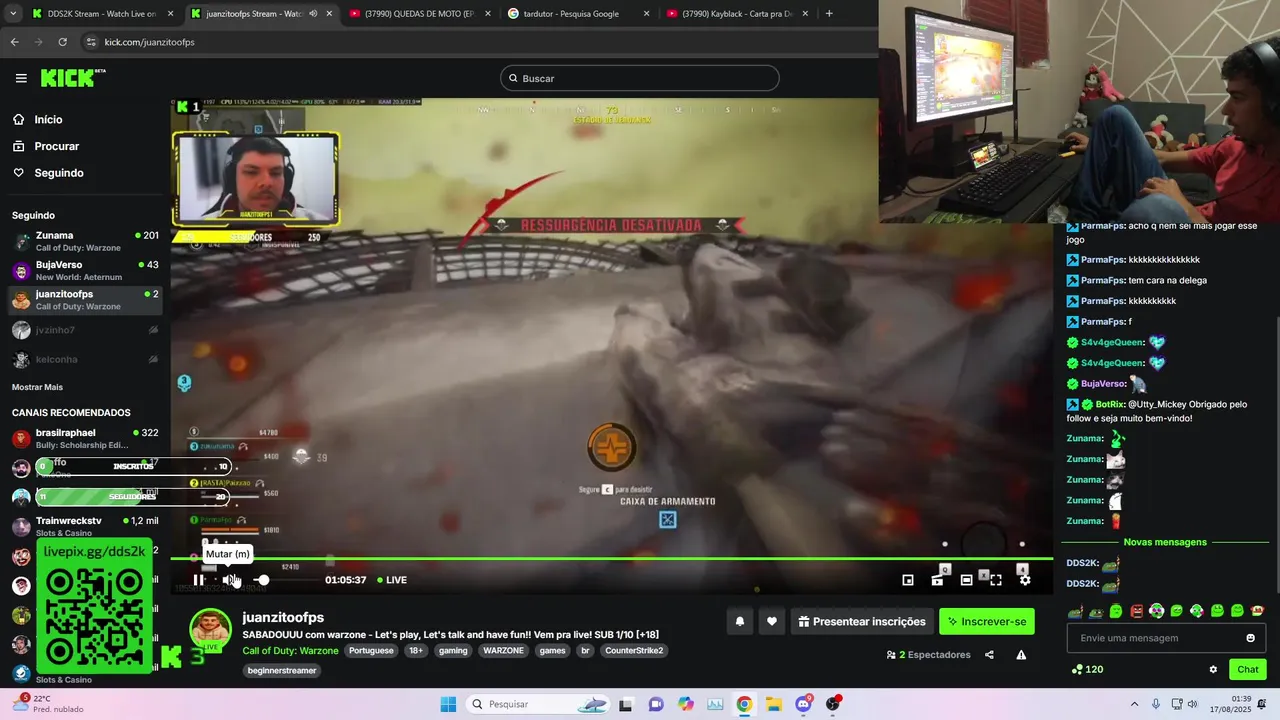Open the taskbar weather widget
The height and width of the screenshot is (720, 1280).
pos(50,703)
